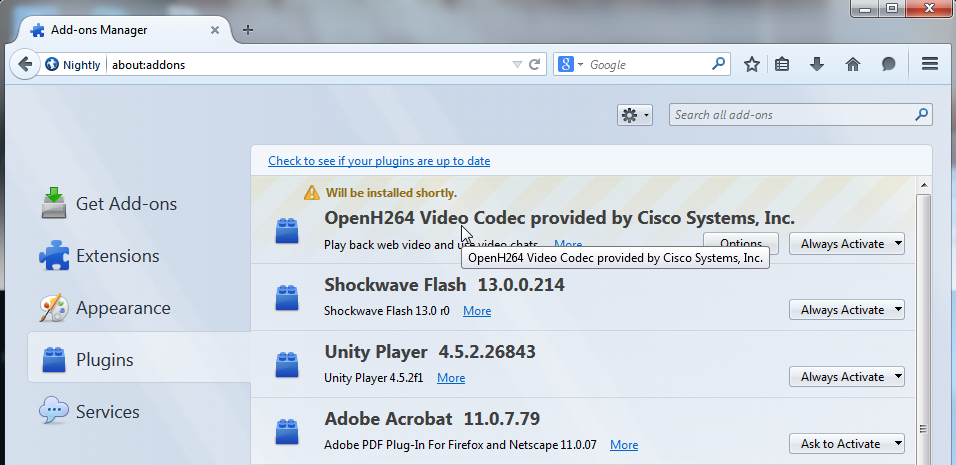Click the Get Add-ons download box icon
The image size is (956, 465).
tap(54, 203)
